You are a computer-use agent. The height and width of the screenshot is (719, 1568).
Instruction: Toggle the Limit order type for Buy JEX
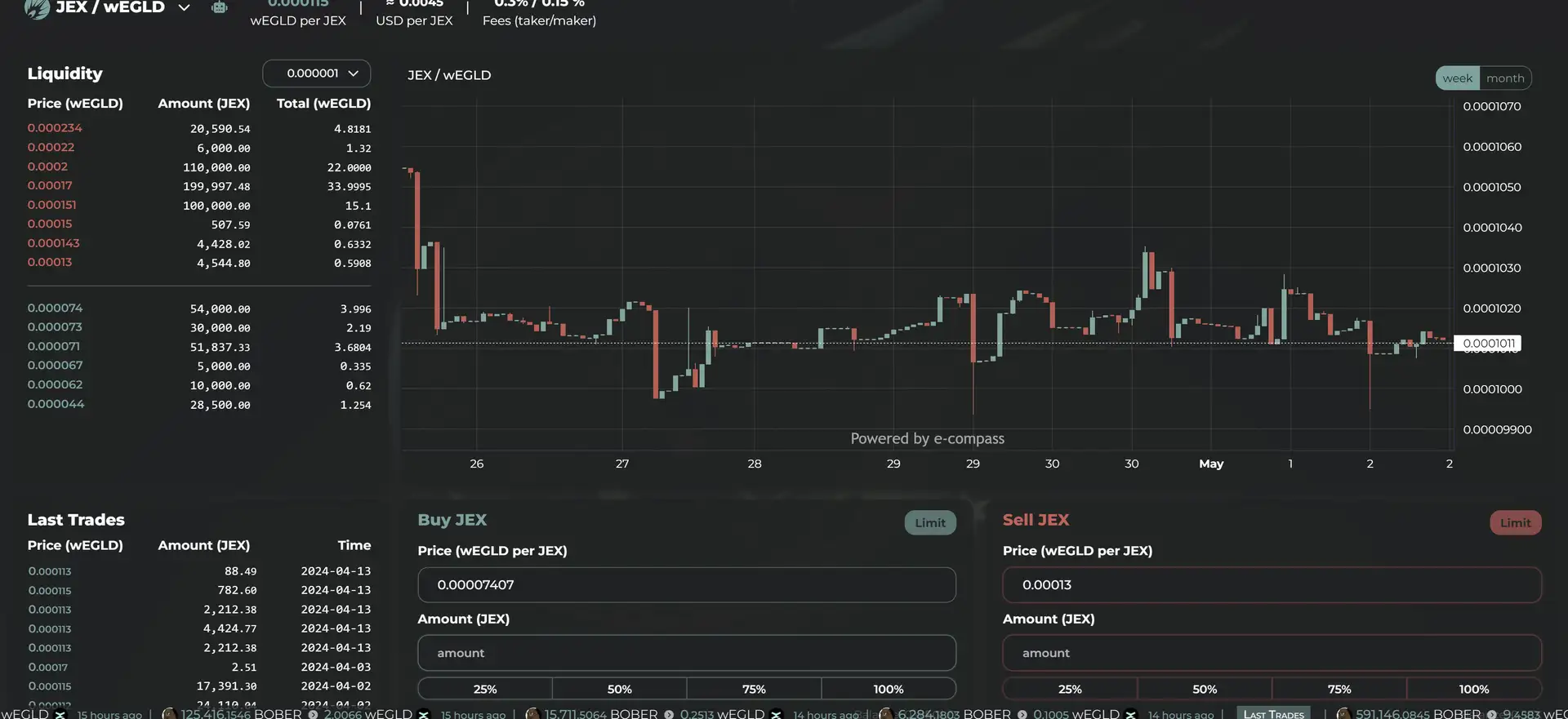929,523
